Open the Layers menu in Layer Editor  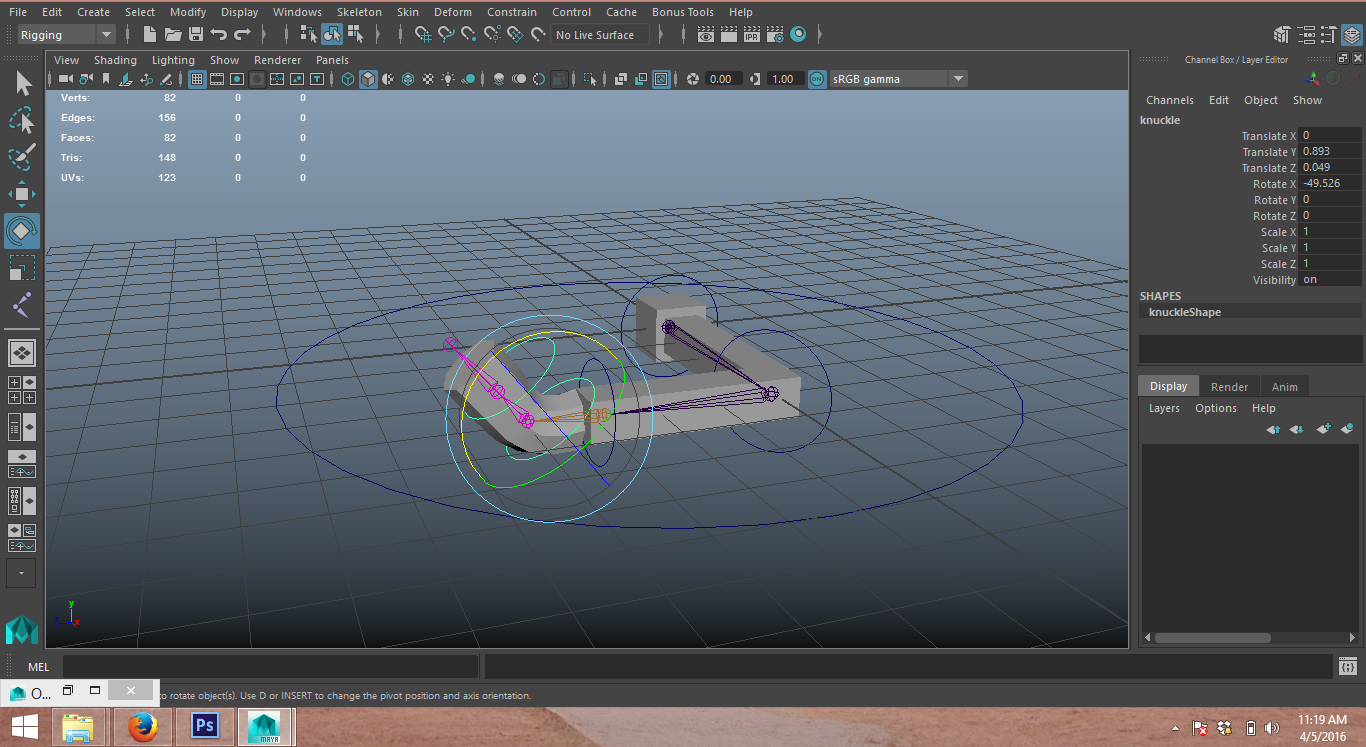(1164, 408)
